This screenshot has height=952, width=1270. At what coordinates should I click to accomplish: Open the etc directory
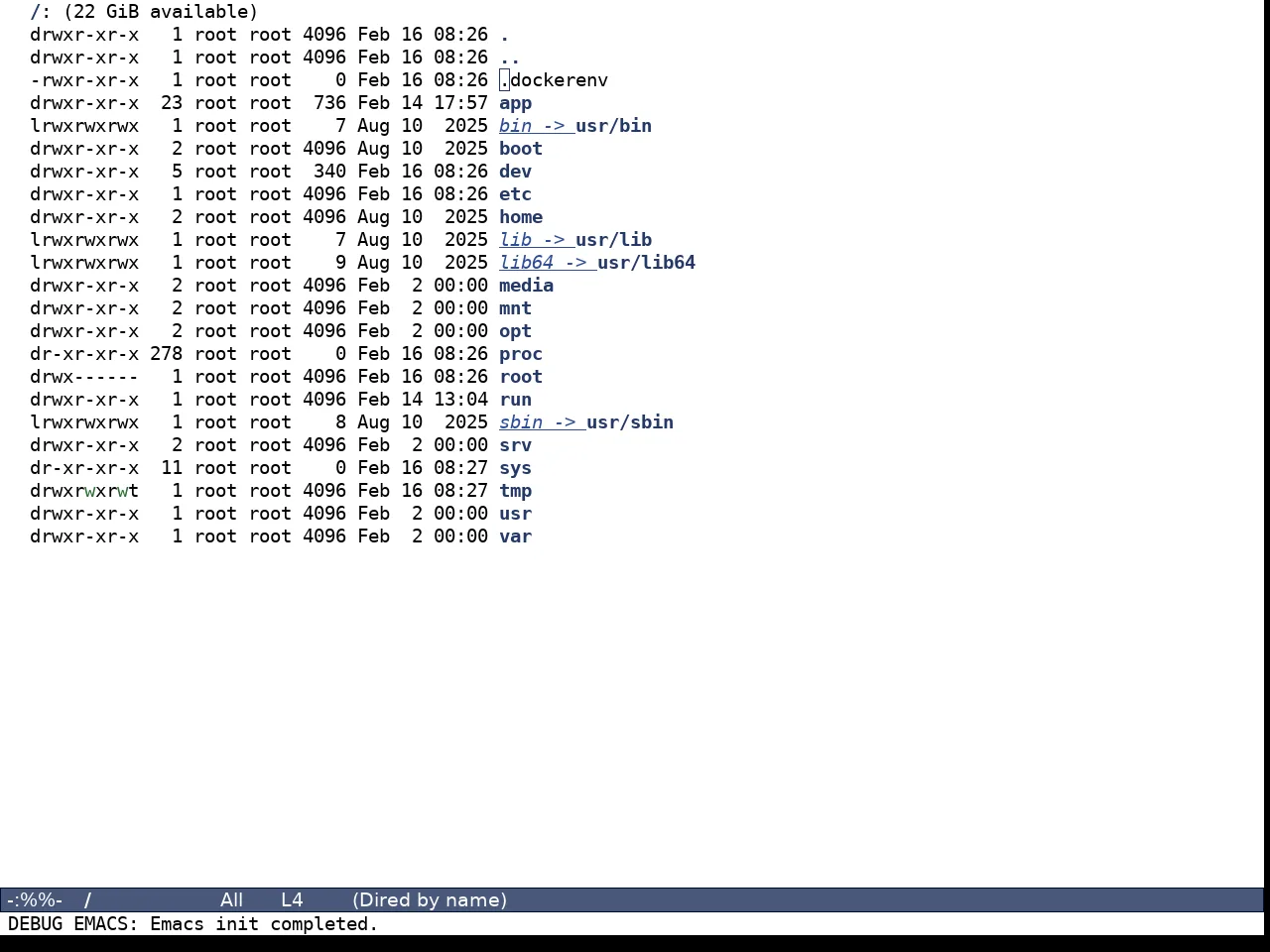[x=515, y=194]
